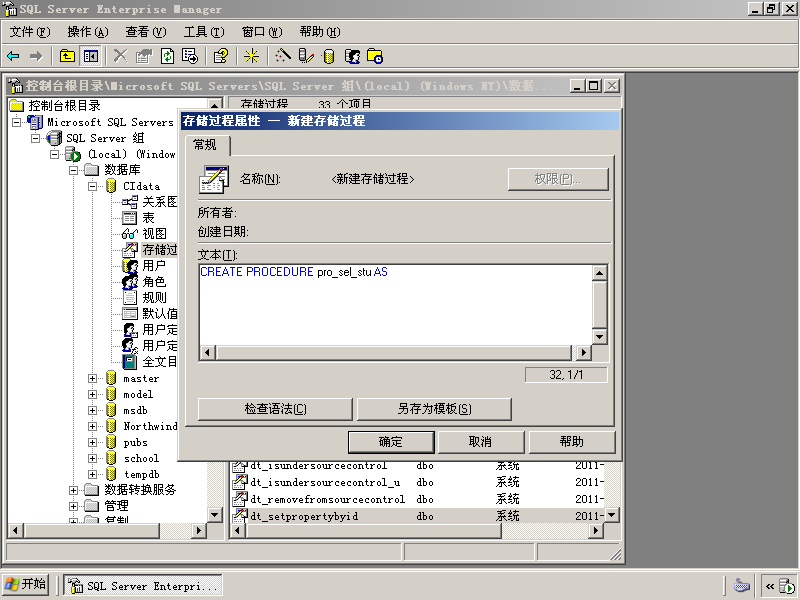
Task: Click the tray expand chevron arrows
Action: 769,586
